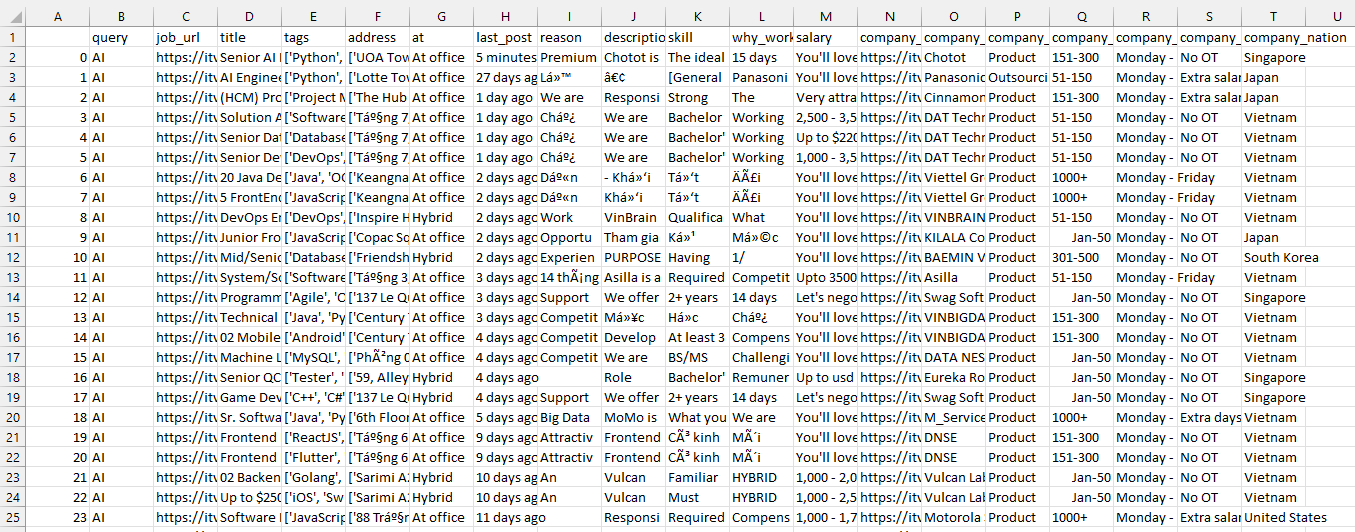1355x532 pixels.
Task: Click 'Hybrid' cell in row 12
Action: 441,257
